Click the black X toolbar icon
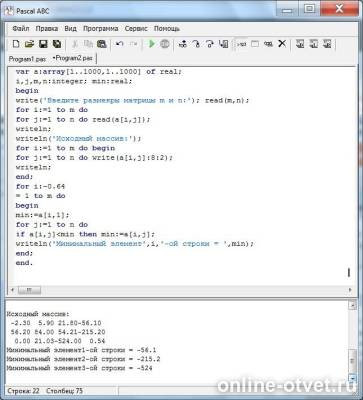Image resolution: width=363 pixels, height=400 pixels. tap(282, 44)
